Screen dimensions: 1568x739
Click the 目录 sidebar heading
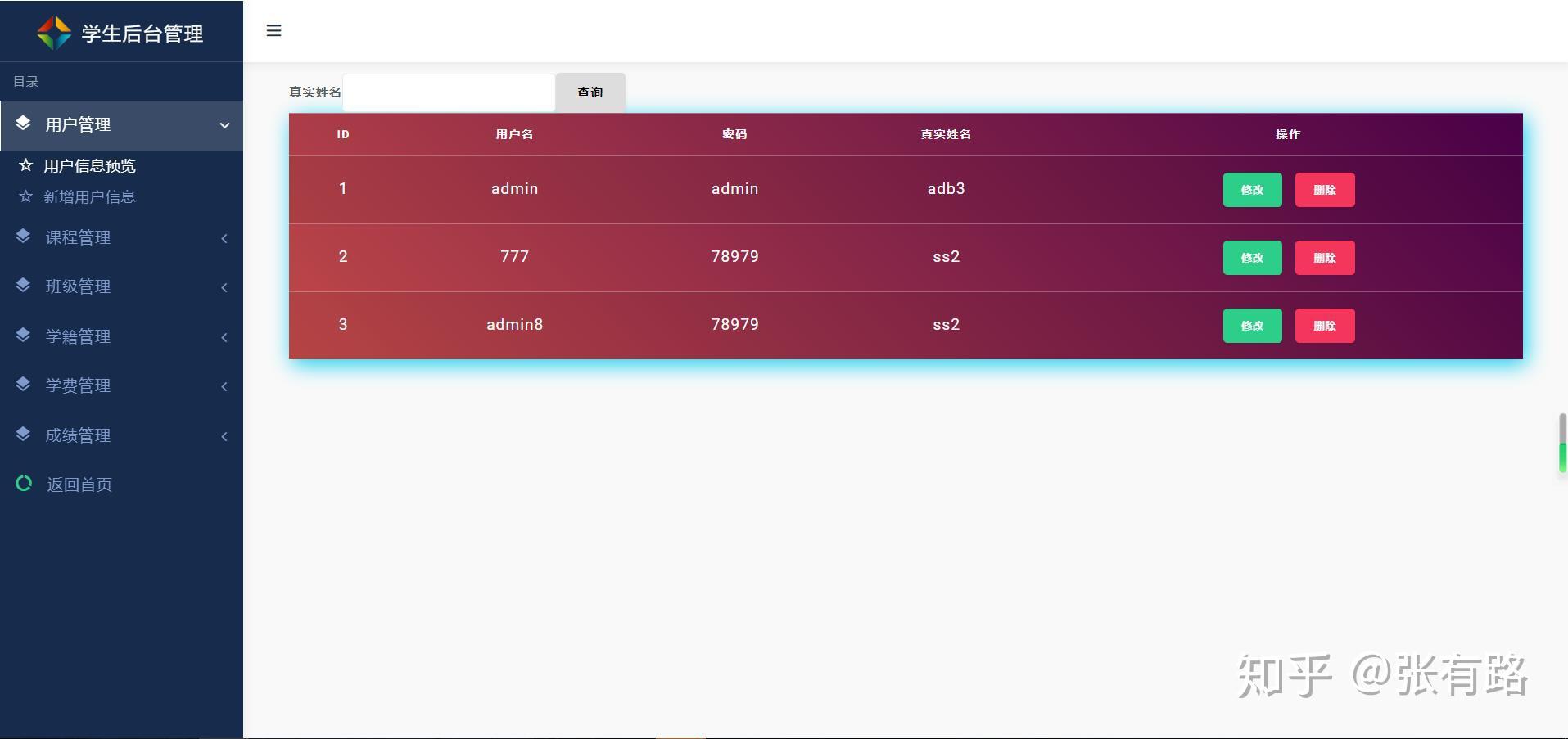(x=26, y=82)
